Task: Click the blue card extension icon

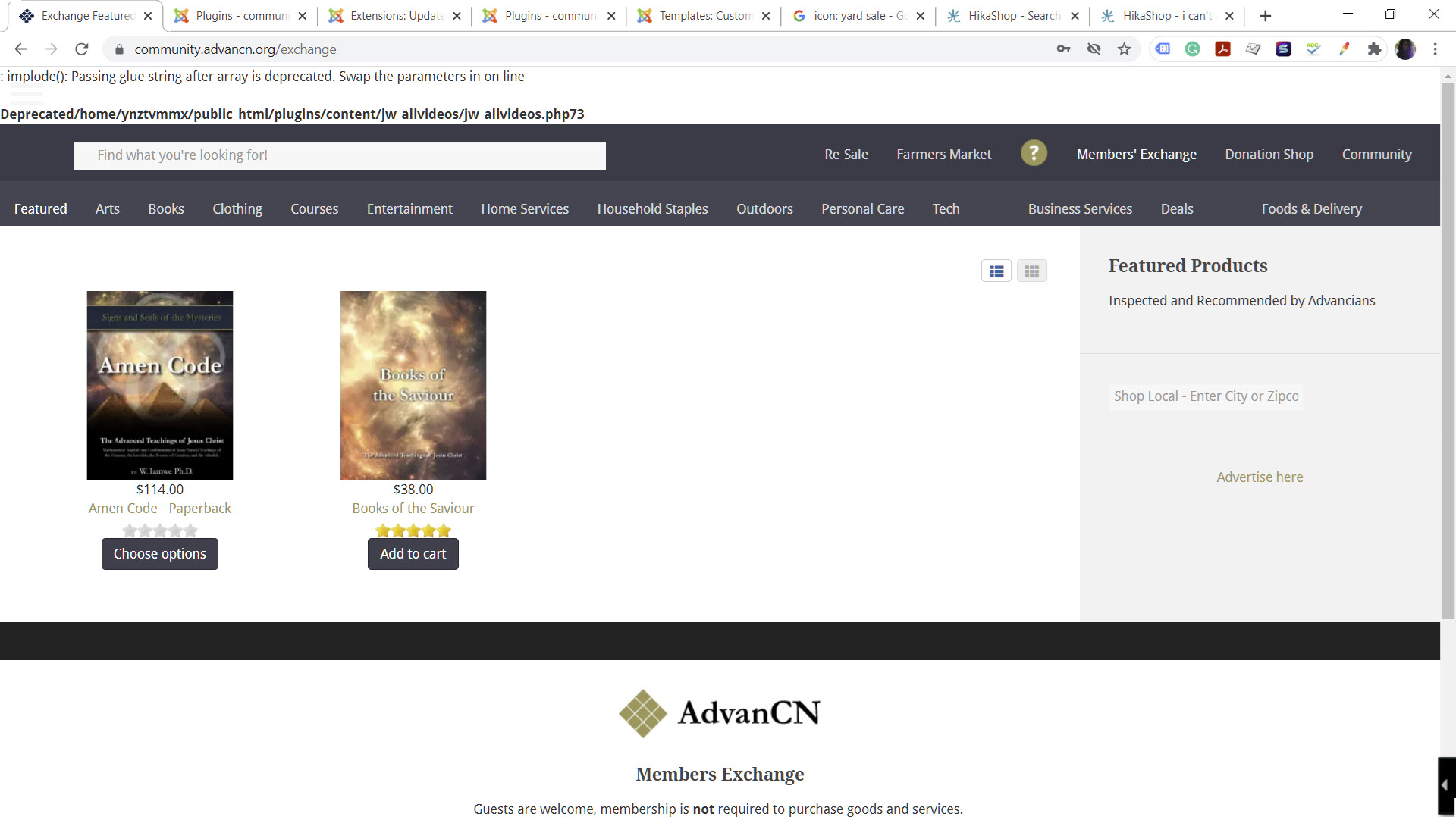Action: [1163, 49]
